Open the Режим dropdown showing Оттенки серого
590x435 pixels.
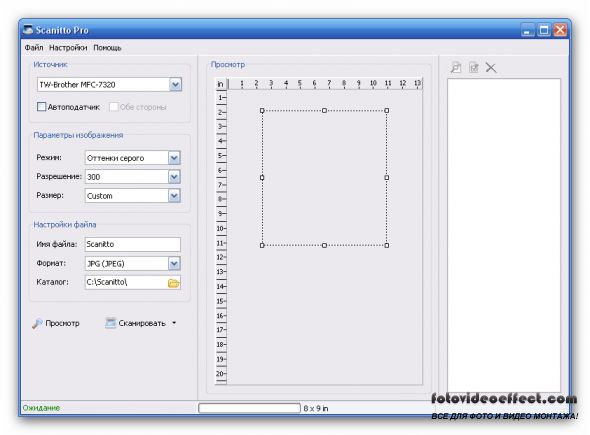coord(174,158)
